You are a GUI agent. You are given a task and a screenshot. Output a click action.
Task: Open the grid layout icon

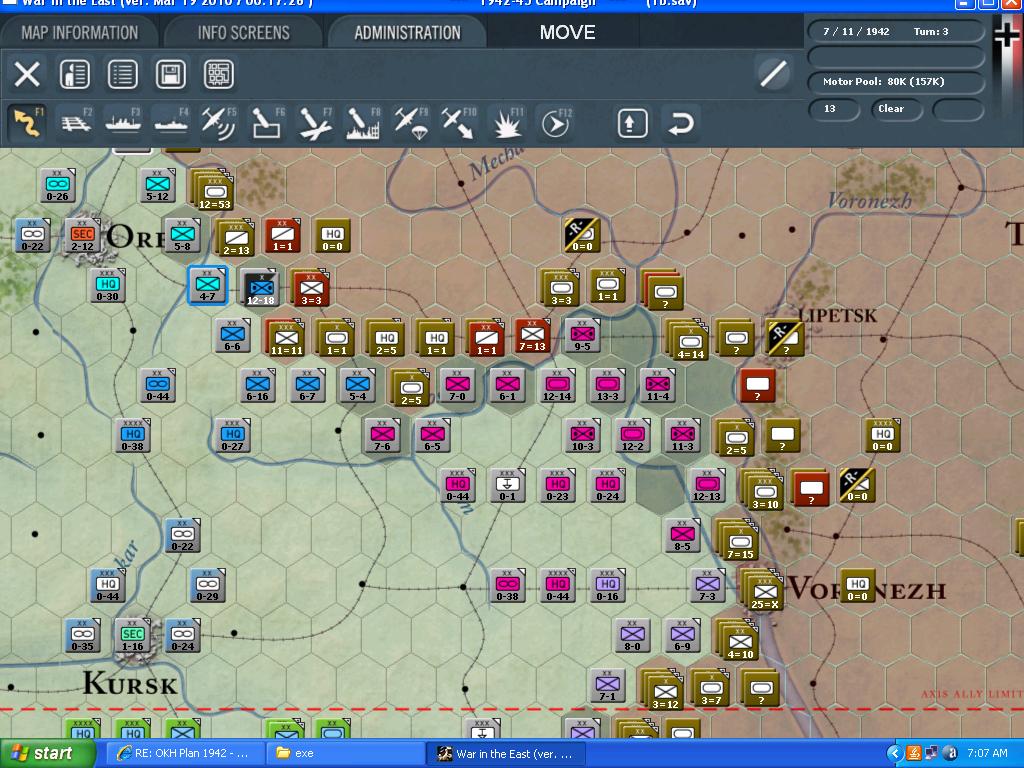pos(219,74)
